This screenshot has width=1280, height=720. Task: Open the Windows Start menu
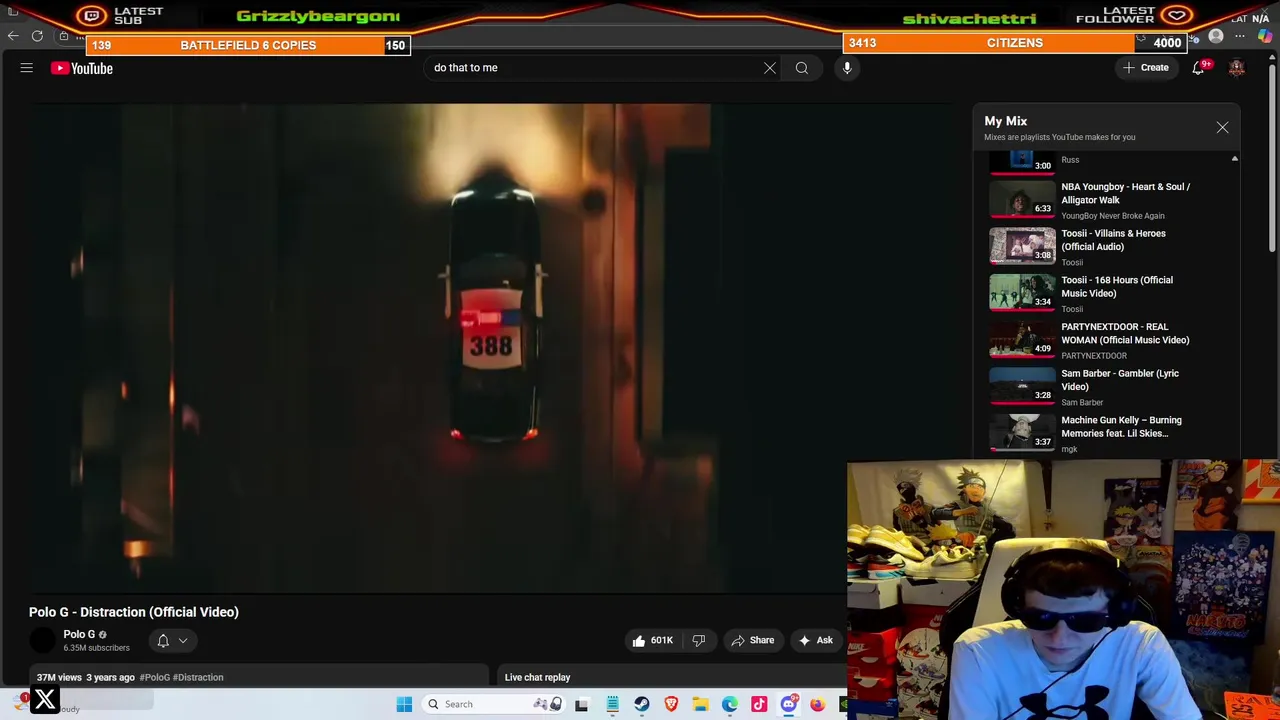tap(404, 704)
